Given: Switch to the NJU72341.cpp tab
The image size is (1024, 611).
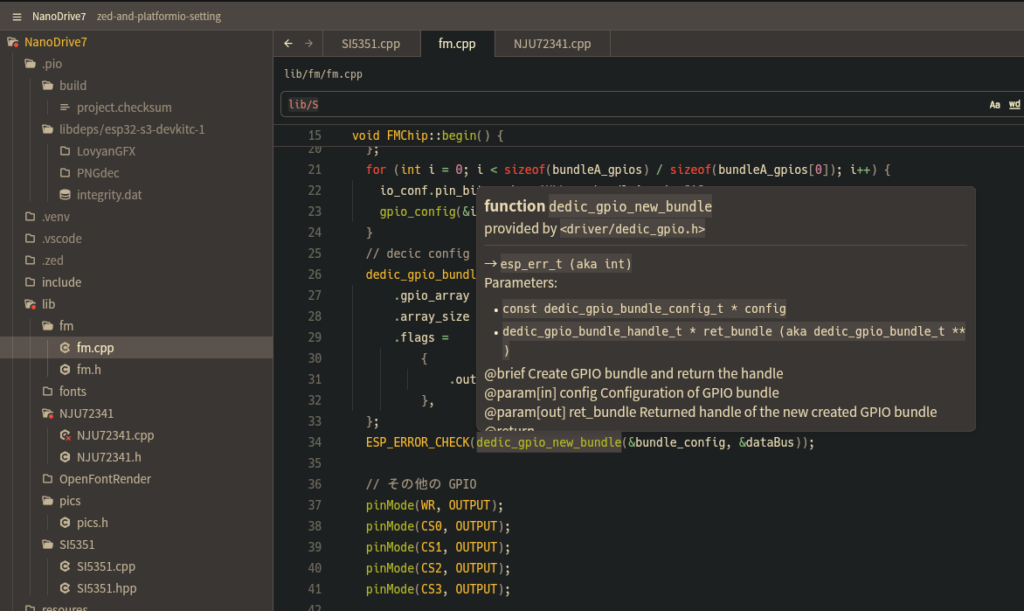Looking at the screenshot, I should click(x=552, y=44).
